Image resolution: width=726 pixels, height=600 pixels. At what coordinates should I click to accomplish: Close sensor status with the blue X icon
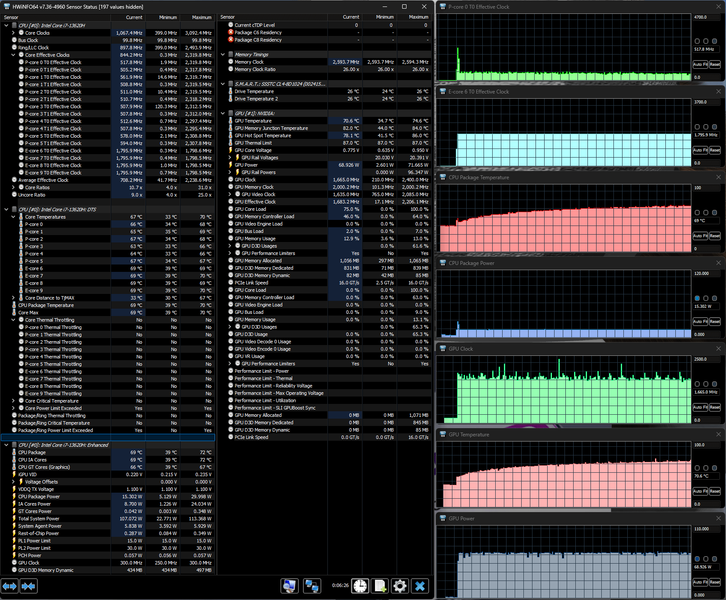(x=420, y=585)
